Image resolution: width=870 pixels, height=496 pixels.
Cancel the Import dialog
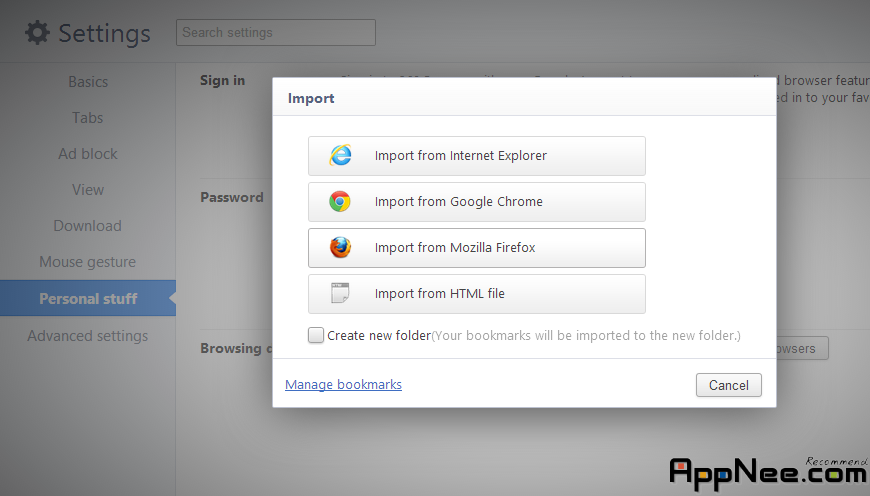click(x=729, y=385)
